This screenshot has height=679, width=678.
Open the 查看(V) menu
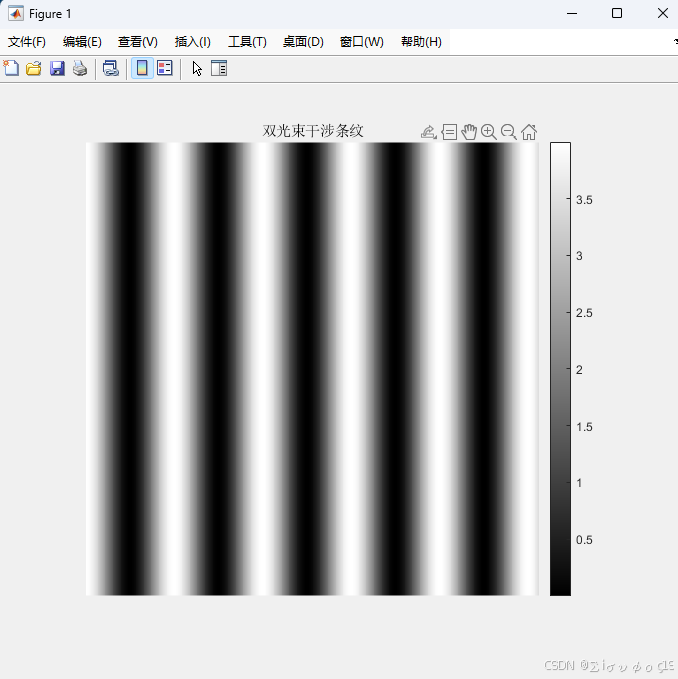tap(138, 42)
